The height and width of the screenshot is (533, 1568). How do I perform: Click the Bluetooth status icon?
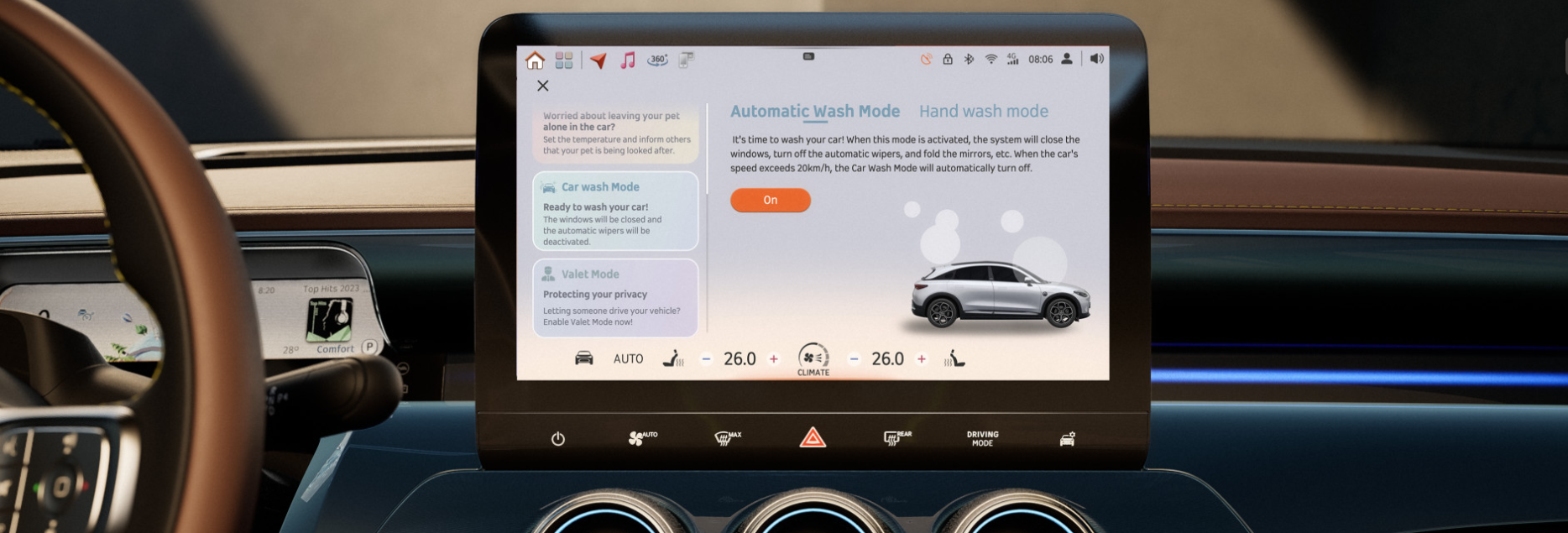pyautogui.click(x=969, y=60)
